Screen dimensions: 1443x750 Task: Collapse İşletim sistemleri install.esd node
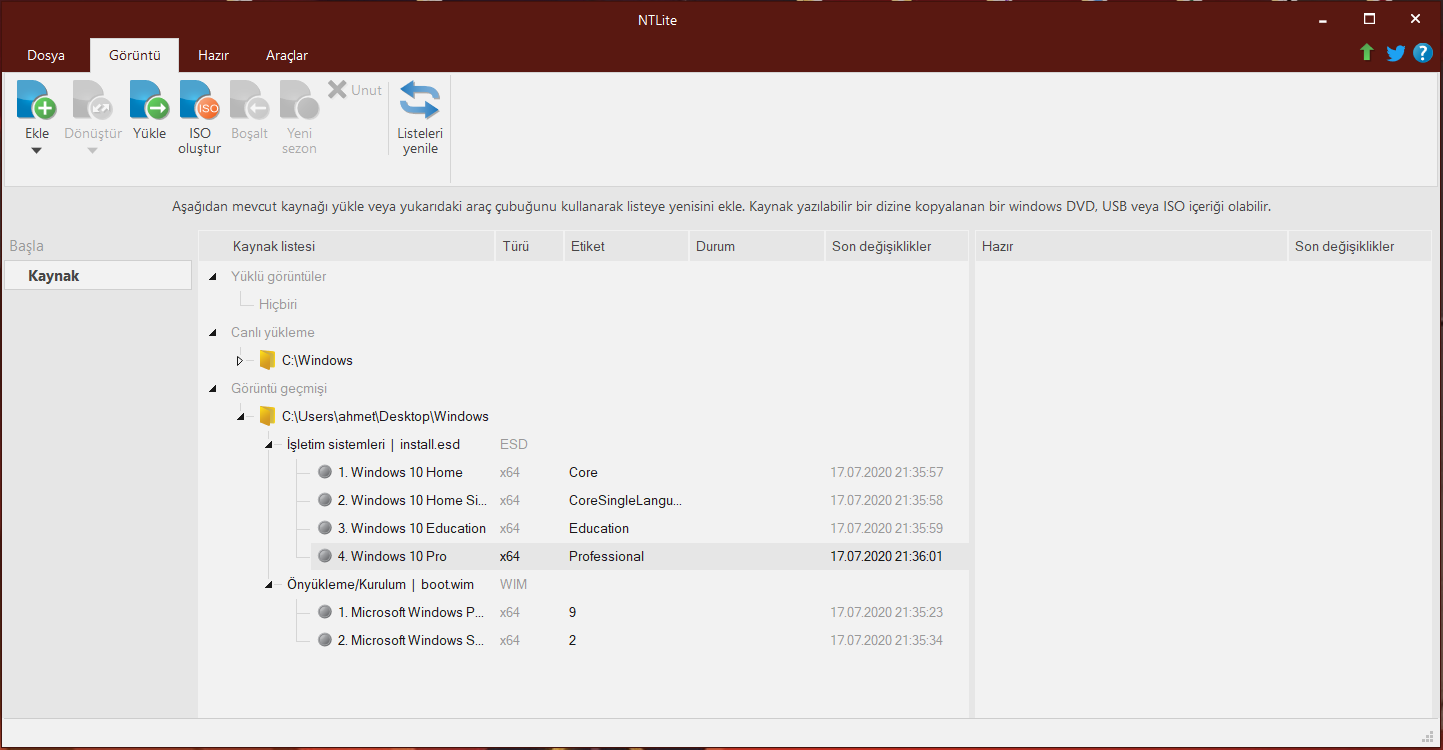tap(268, 445)
